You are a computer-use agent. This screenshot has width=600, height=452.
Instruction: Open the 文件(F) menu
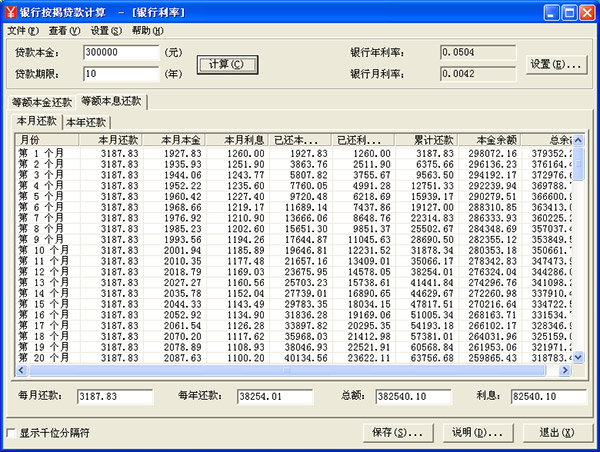click(x=23, y=31)
